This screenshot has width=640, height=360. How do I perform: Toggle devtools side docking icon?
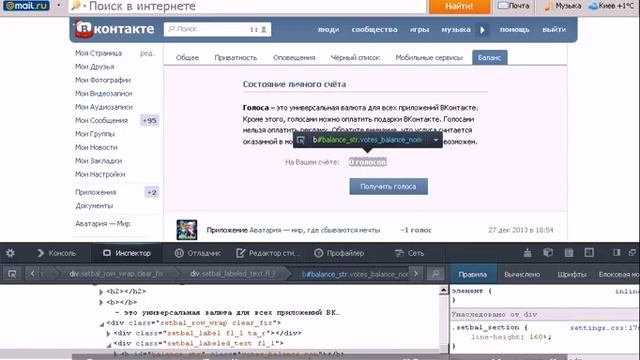[x=617, y=253]
